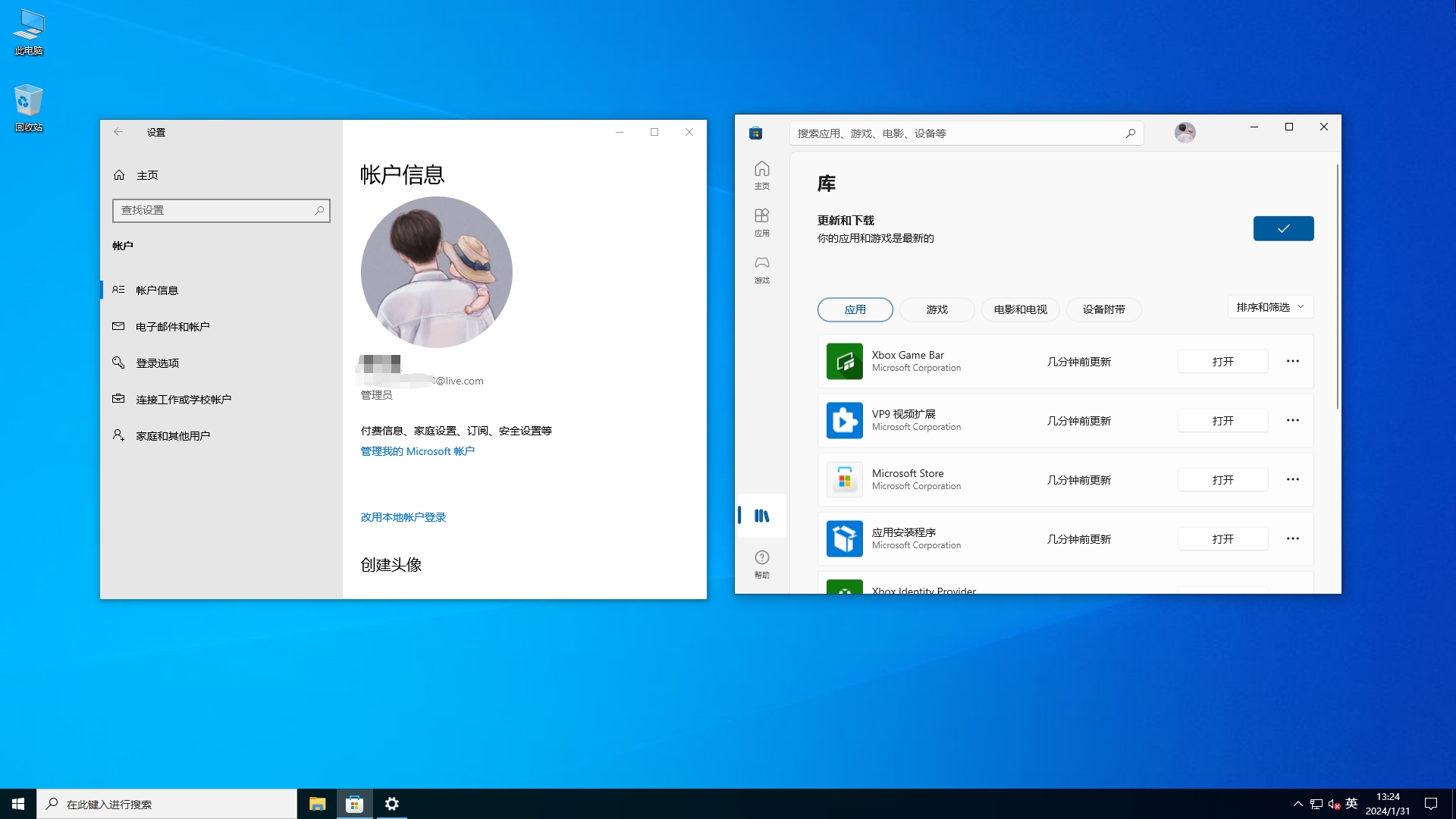The image size is (1456, 819).
Task: Click the Microsoft Store library search icon
Action: pos(1131,133)
